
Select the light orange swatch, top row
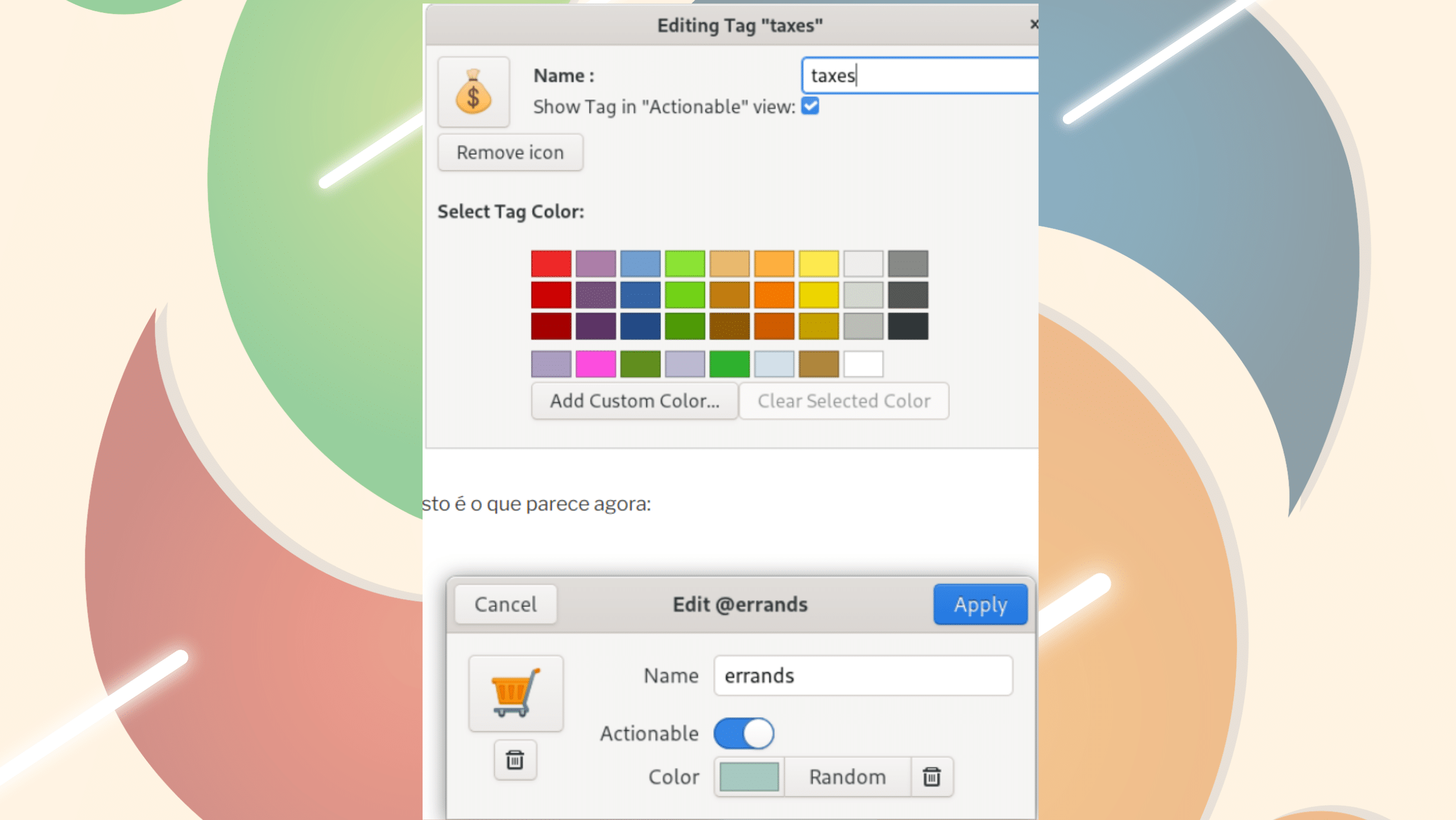click(774, 263)
